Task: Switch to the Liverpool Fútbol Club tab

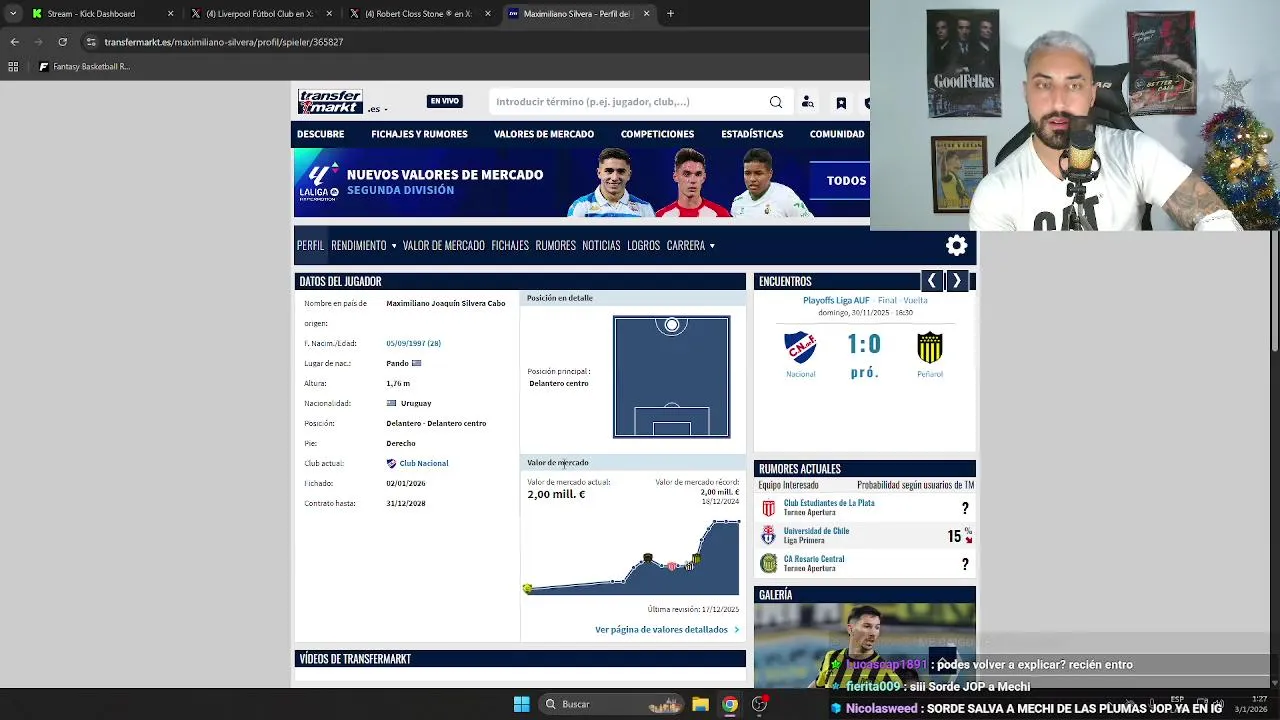Action: (x=260, y=14)
